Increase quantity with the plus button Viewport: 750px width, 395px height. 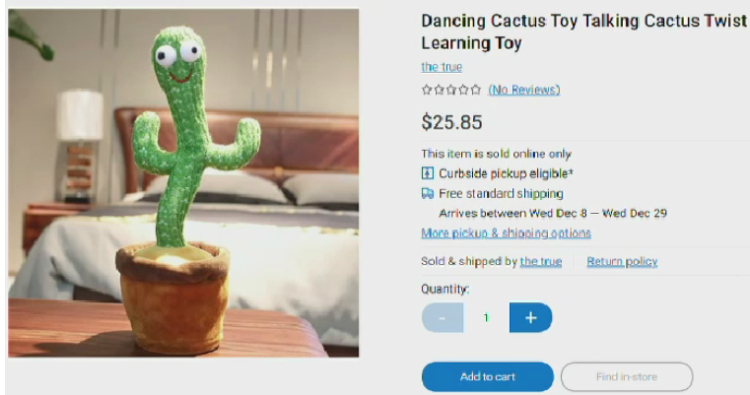(x=530, y=318)
